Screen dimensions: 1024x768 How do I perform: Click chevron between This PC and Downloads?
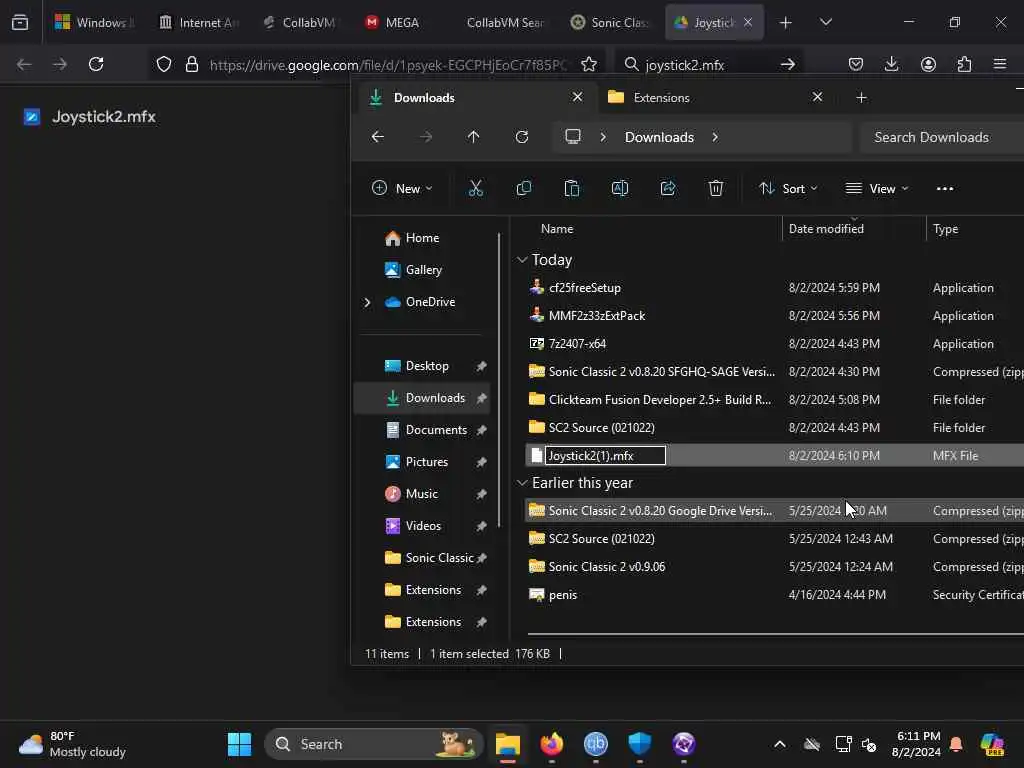603,137
